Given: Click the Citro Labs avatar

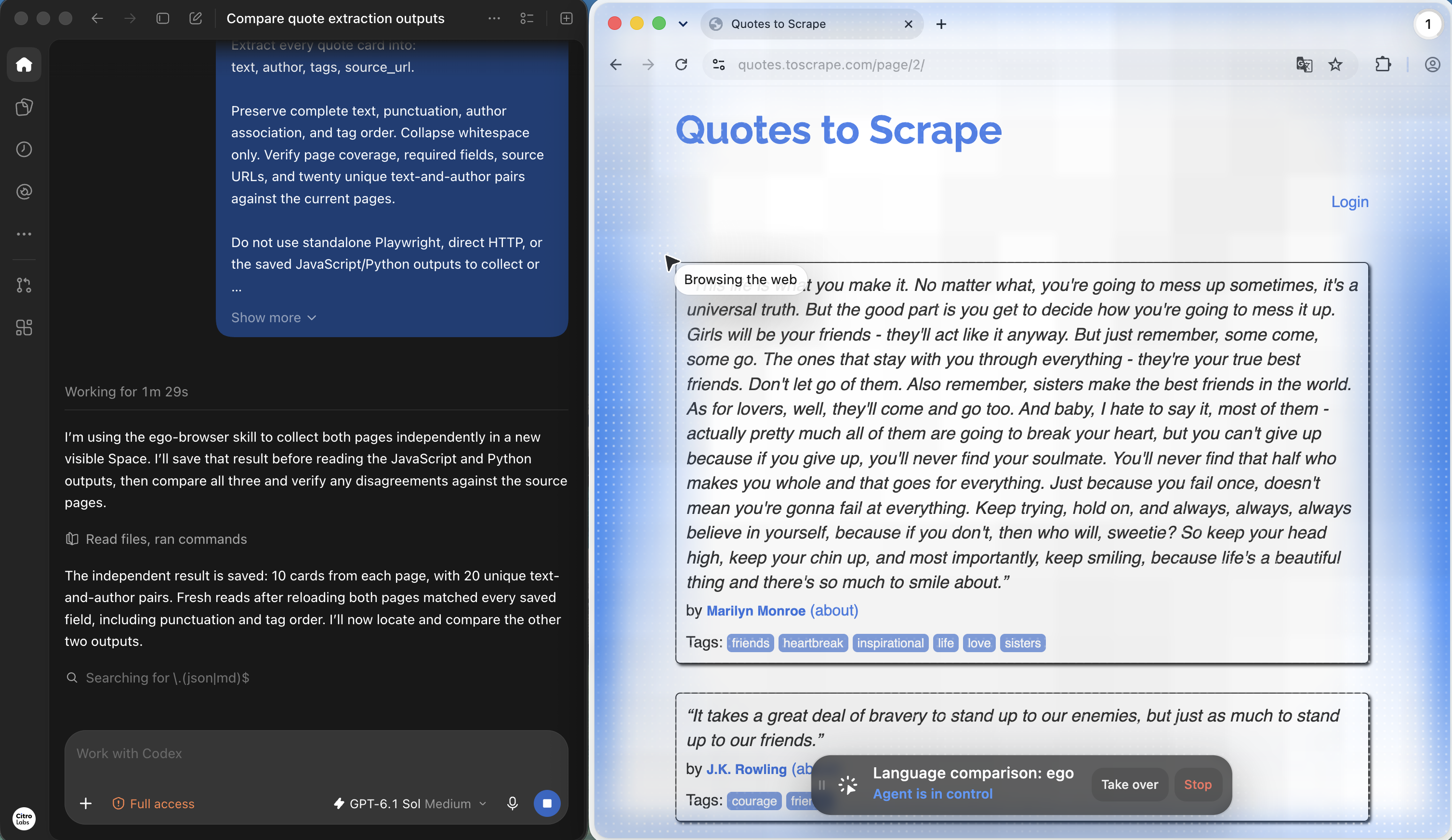Looking at the screenshot, I should (x=24, y=818).
